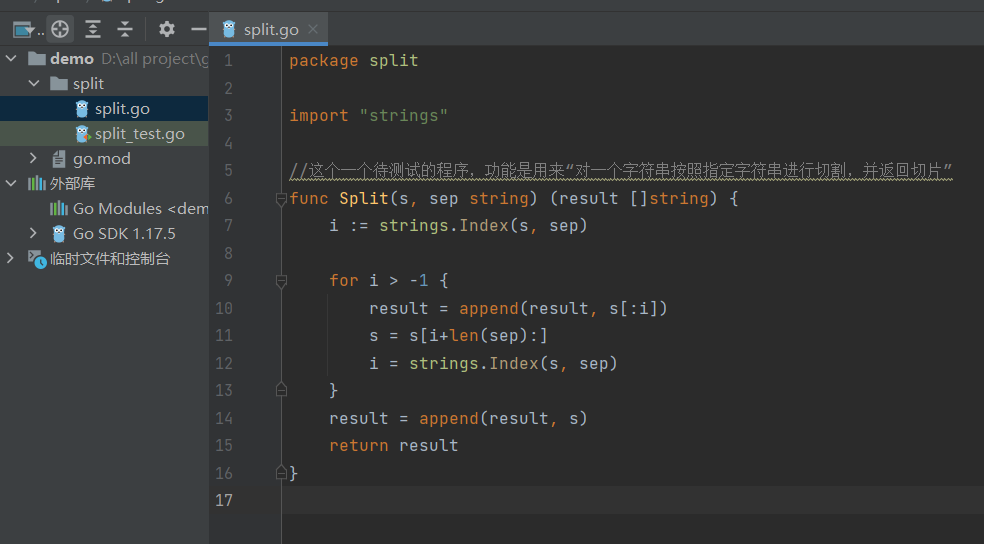This screenshot has width=984, height=544.
Task: Select split.go file in project tree
Action: (x=122, y=109)
